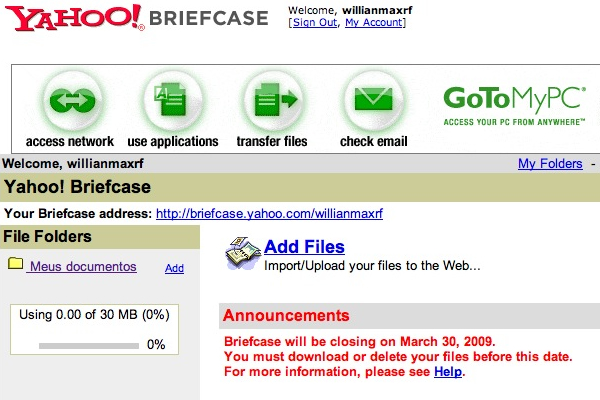Click the transfer files green icon
This screenshot has height=400, width=600.
(271, 101)
